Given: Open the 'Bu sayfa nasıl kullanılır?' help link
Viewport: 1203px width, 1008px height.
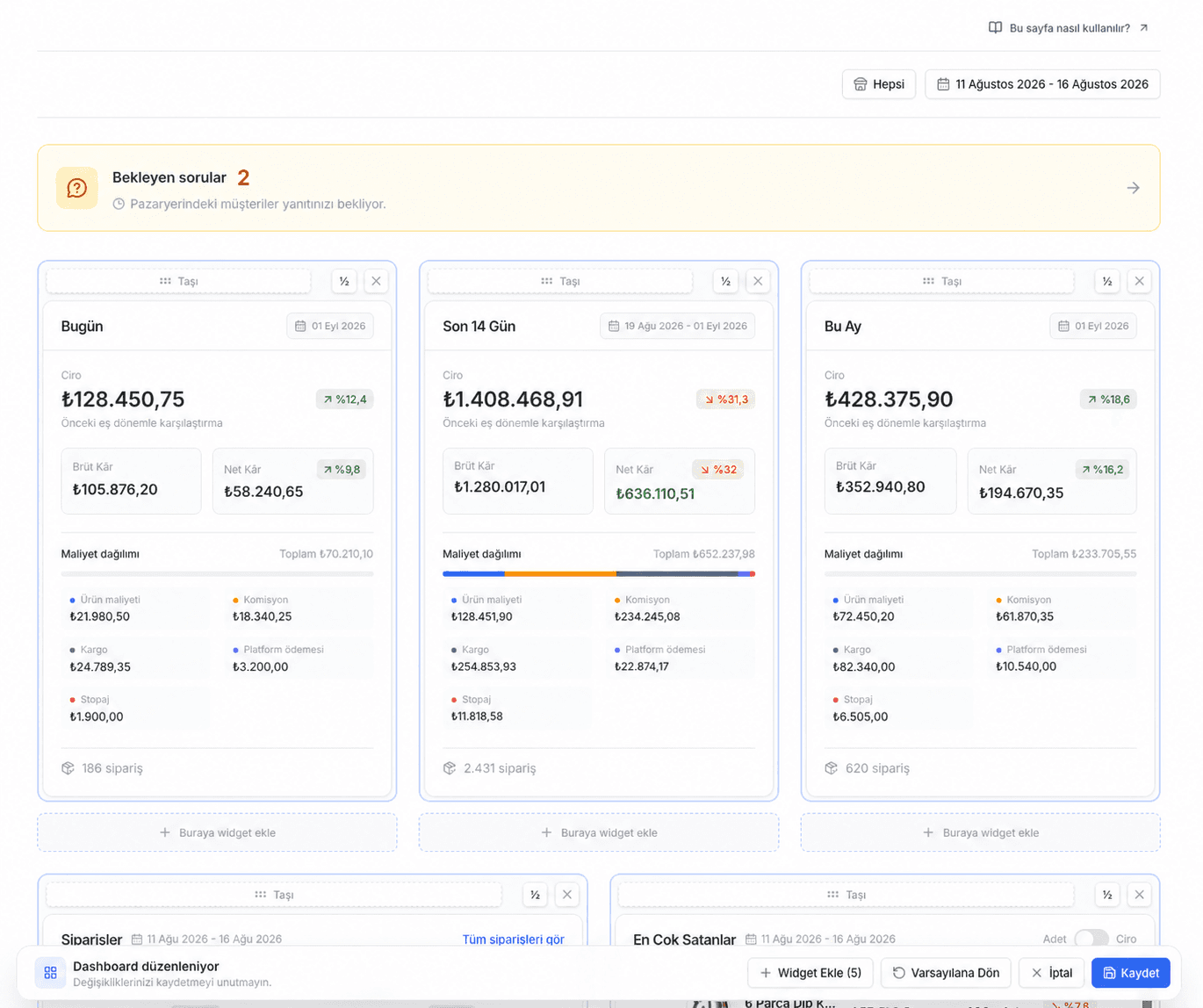Looking at the screenshot, I should (1069, 28).
